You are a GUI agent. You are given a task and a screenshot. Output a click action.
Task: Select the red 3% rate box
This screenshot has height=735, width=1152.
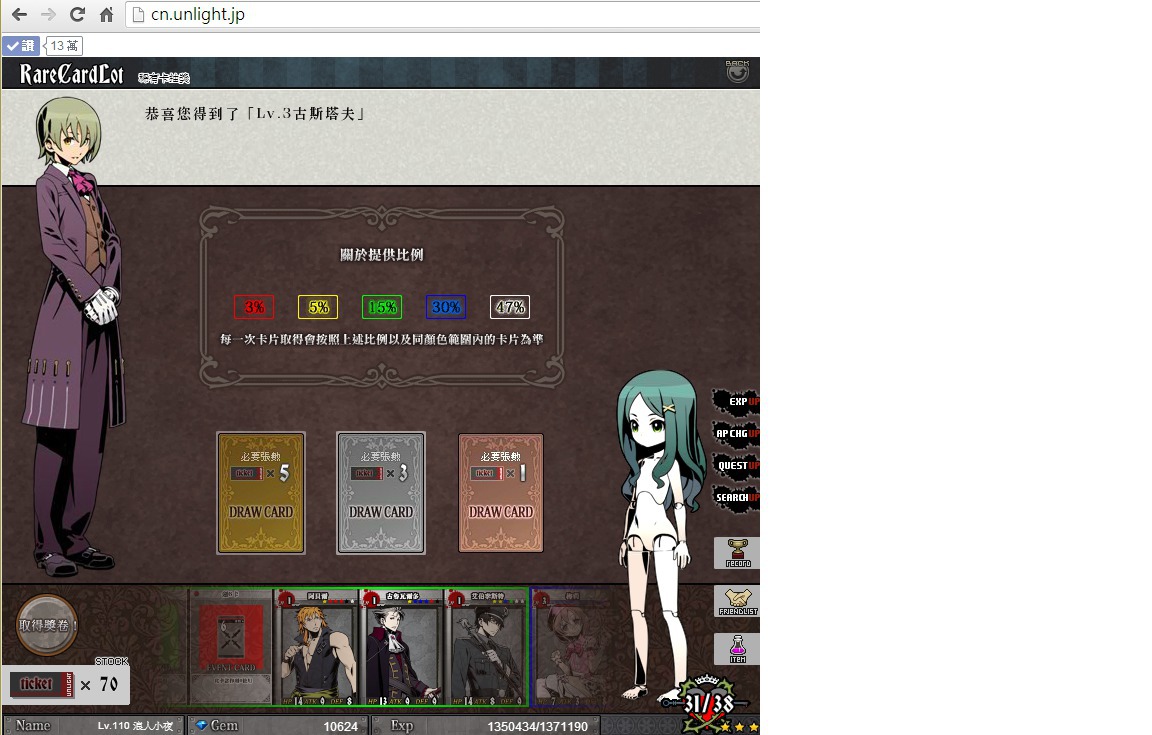click(x=254, y=306)
